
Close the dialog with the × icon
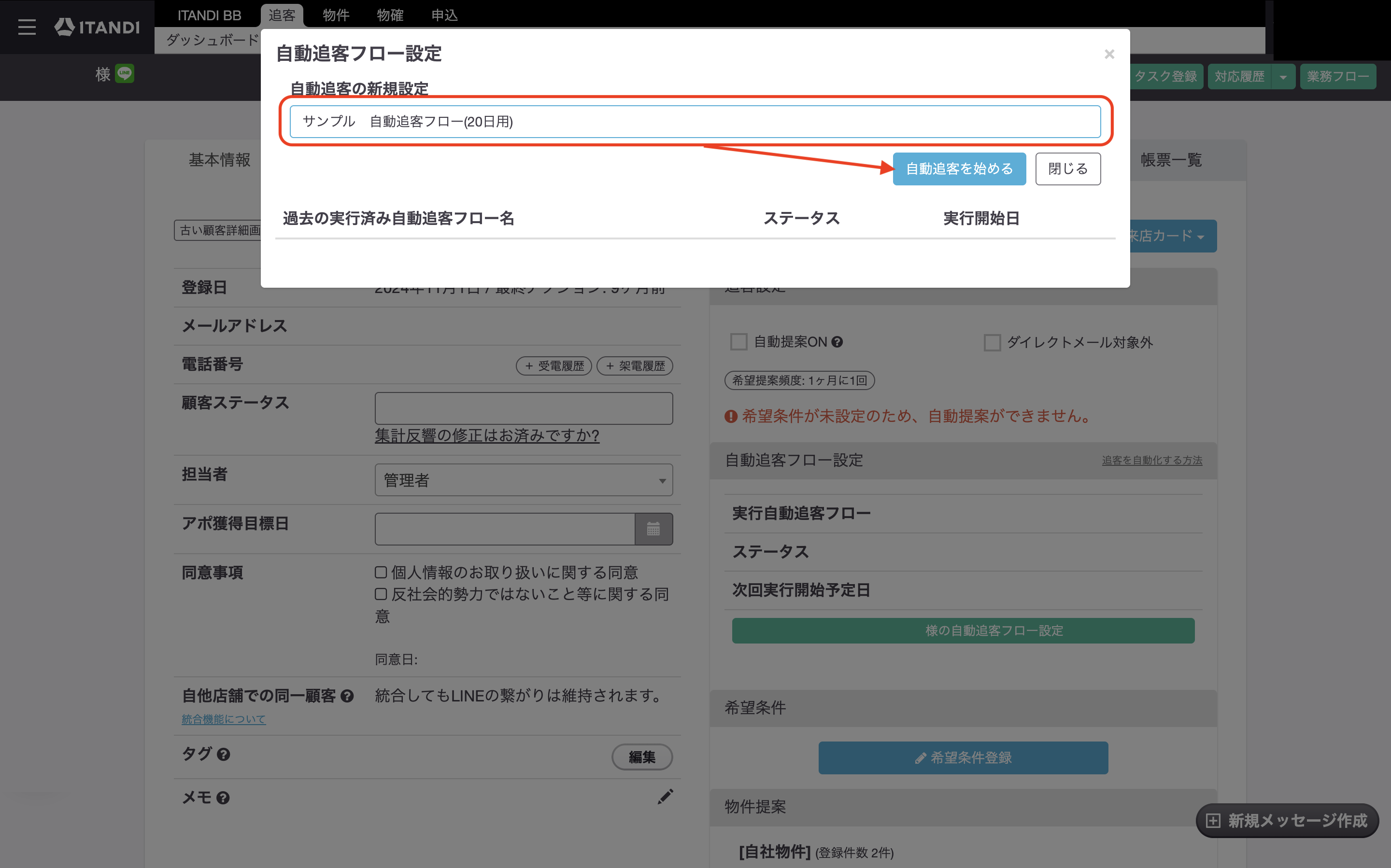pyautogui.click(x=1109, y=54)
